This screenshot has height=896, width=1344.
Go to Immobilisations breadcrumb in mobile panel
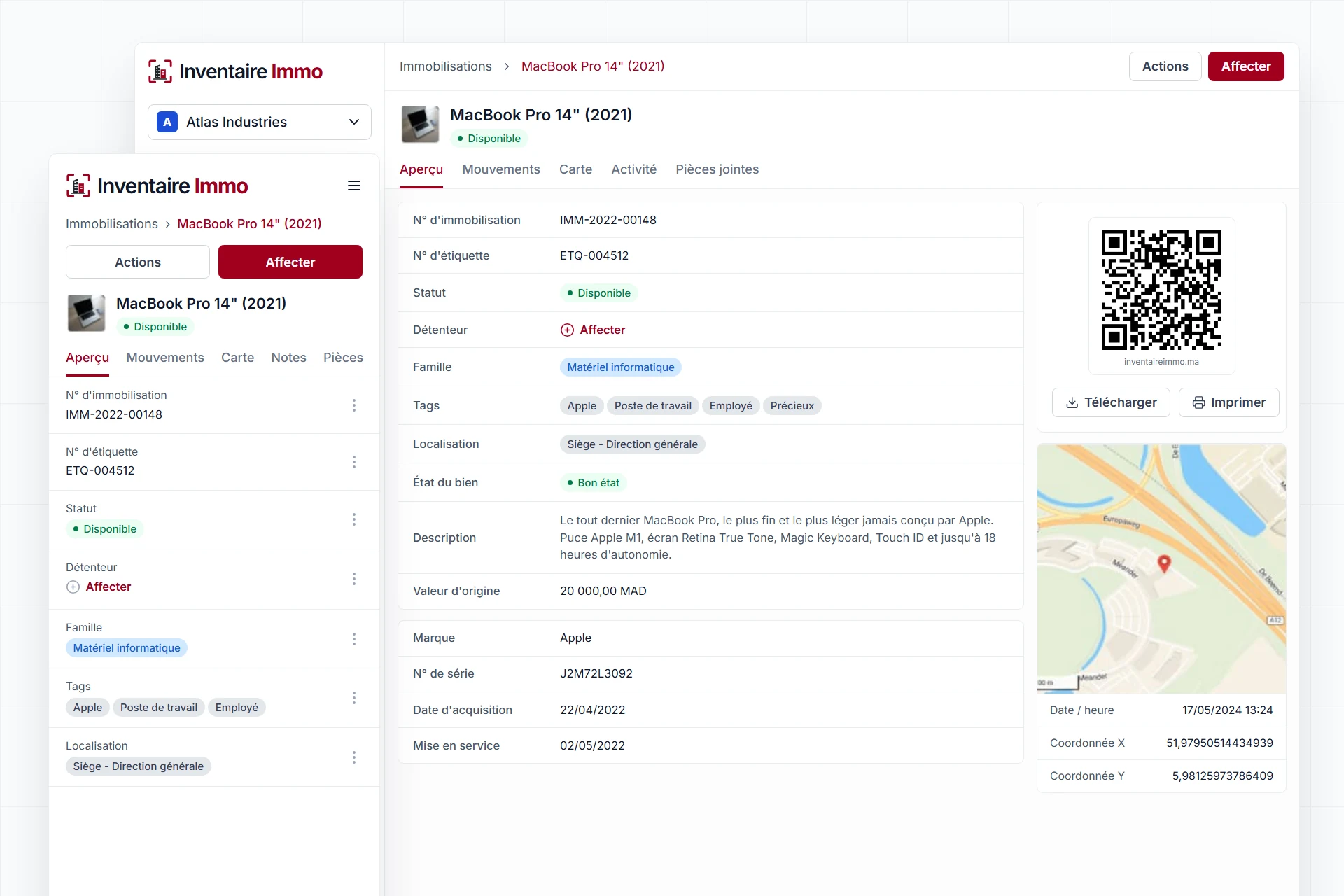pyautogui.click(x=112, y=224)
